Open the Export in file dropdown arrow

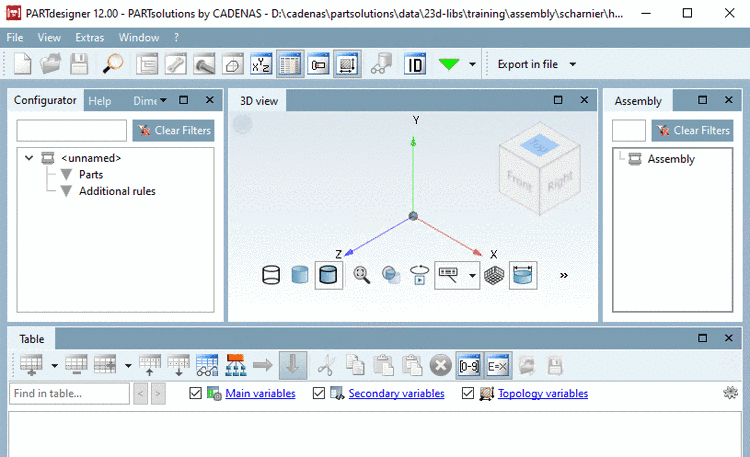point(573,64)
